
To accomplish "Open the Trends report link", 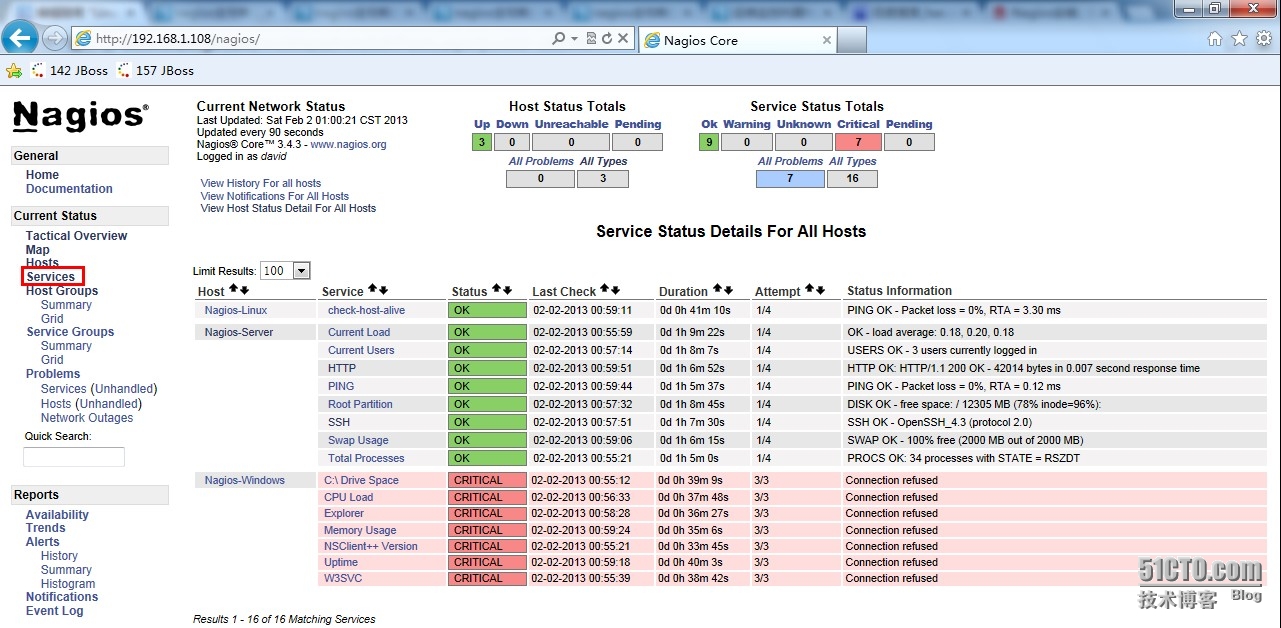I will tap(46, 528).
